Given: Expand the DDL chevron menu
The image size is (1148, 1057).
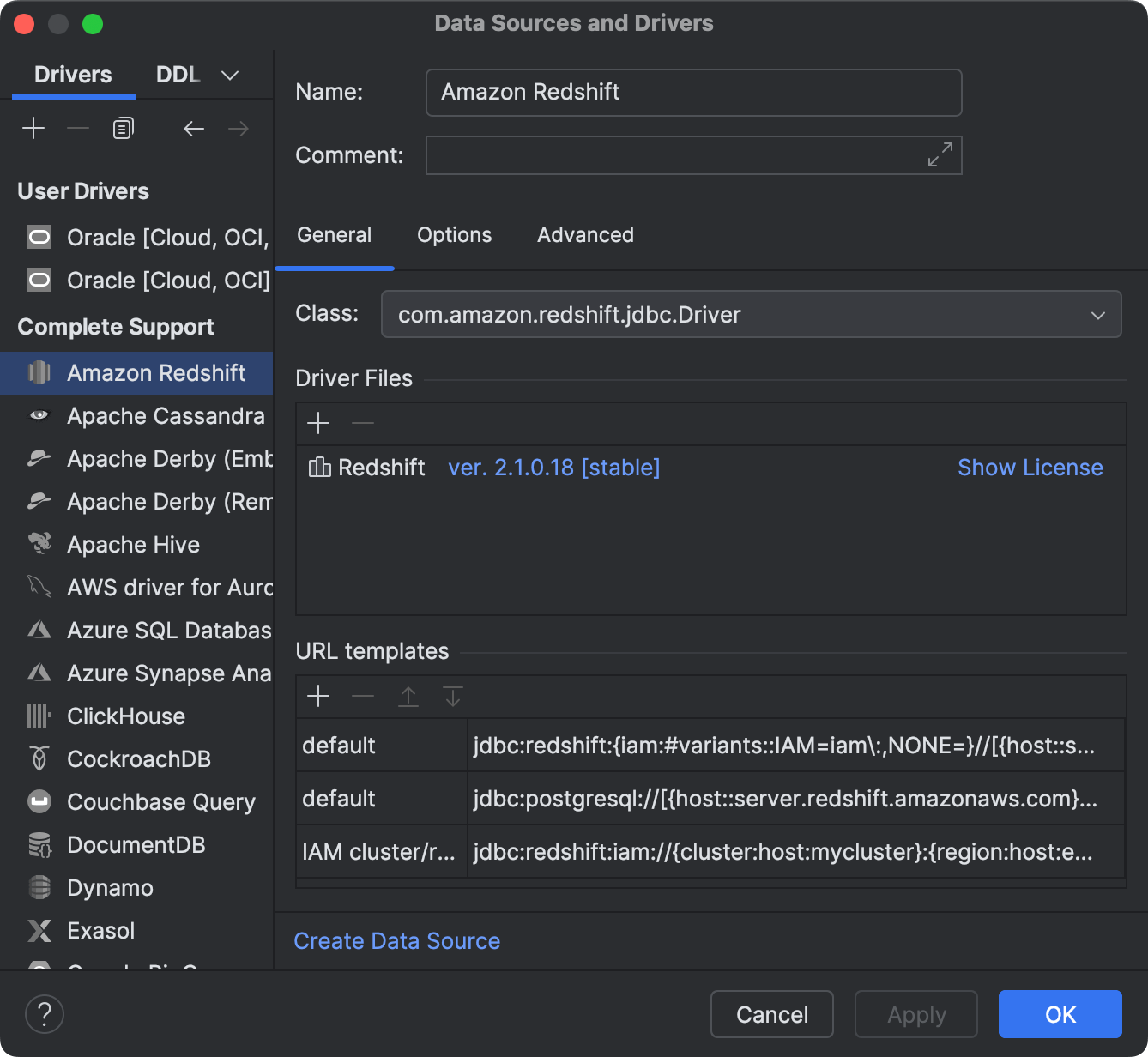Looking at the screenshot, I should pyautogui.click(x=229, y=75).
